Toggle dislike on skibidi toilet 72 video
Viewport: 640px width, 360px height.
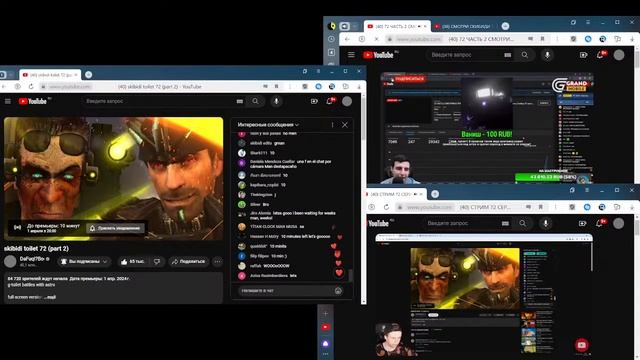[157, 262]
